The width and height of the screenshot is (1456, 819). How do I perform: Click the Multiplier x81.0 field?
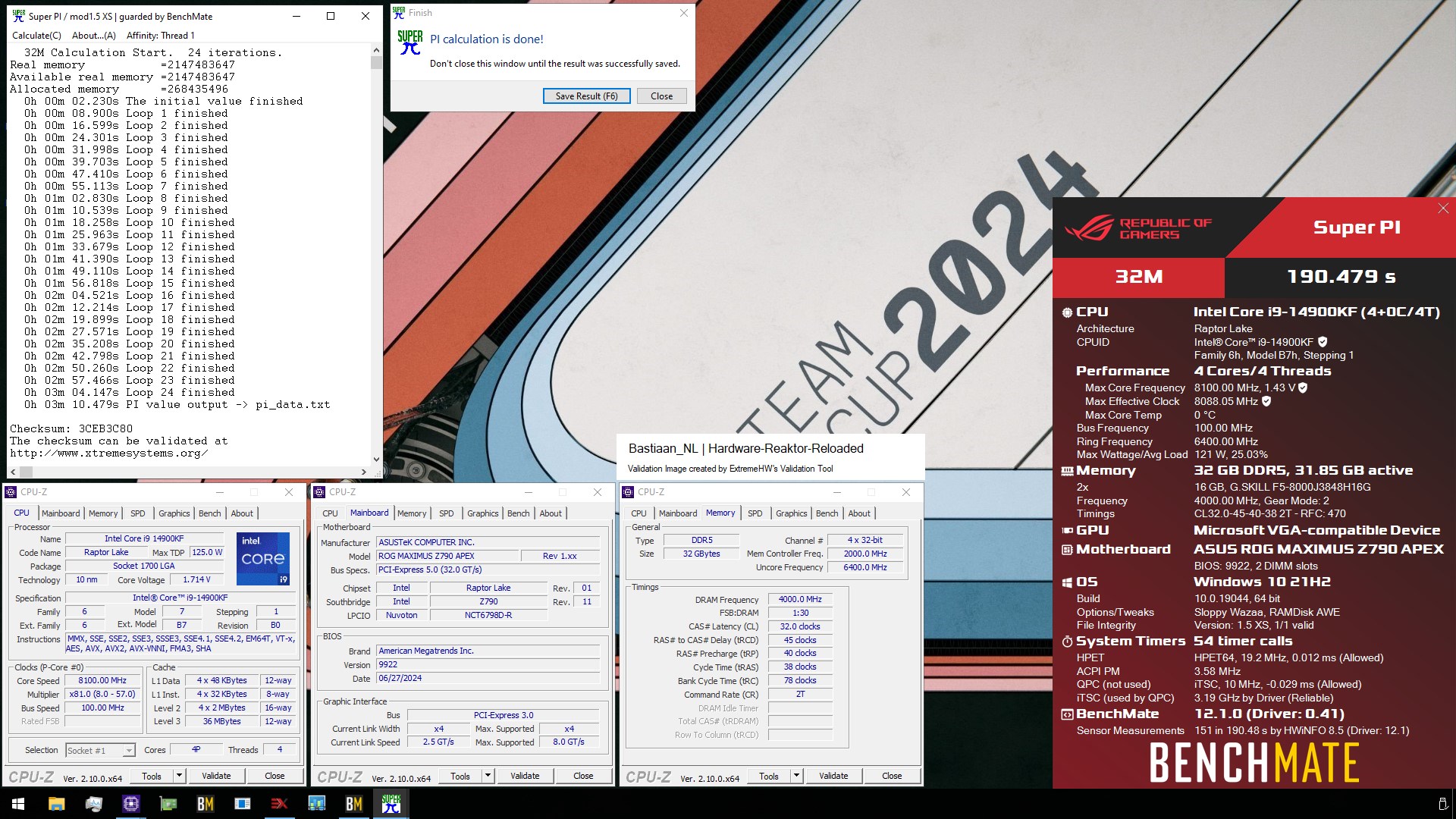[x=102, y=695]
